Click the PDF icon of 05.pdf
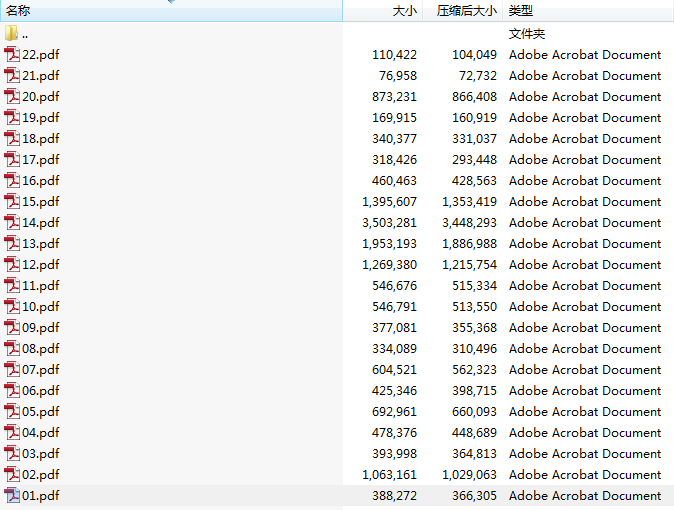 [12, 412]
